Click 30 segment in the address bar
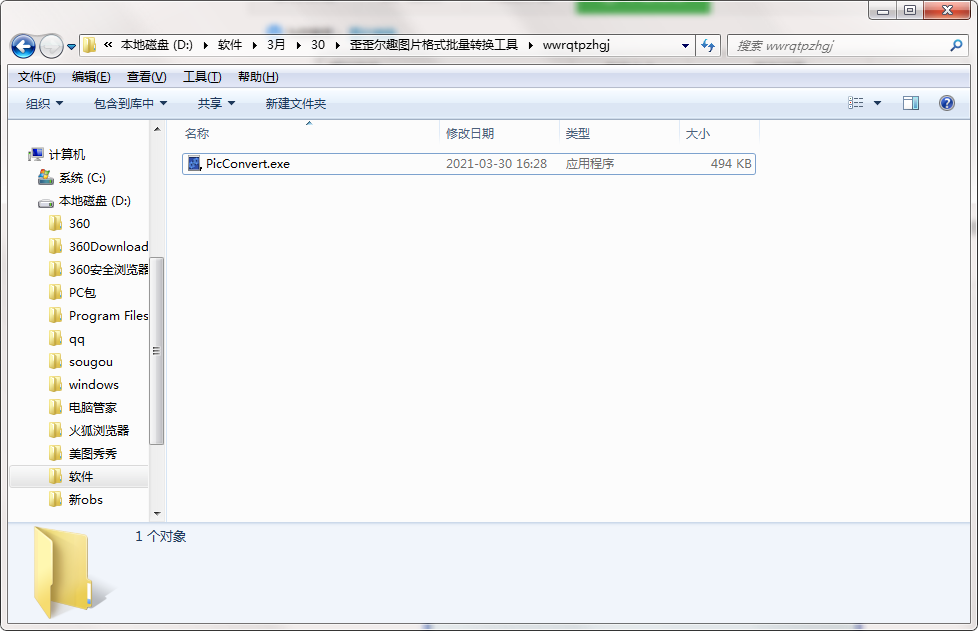978x631 pixels. pyautogui.click(x=318, y=45)
